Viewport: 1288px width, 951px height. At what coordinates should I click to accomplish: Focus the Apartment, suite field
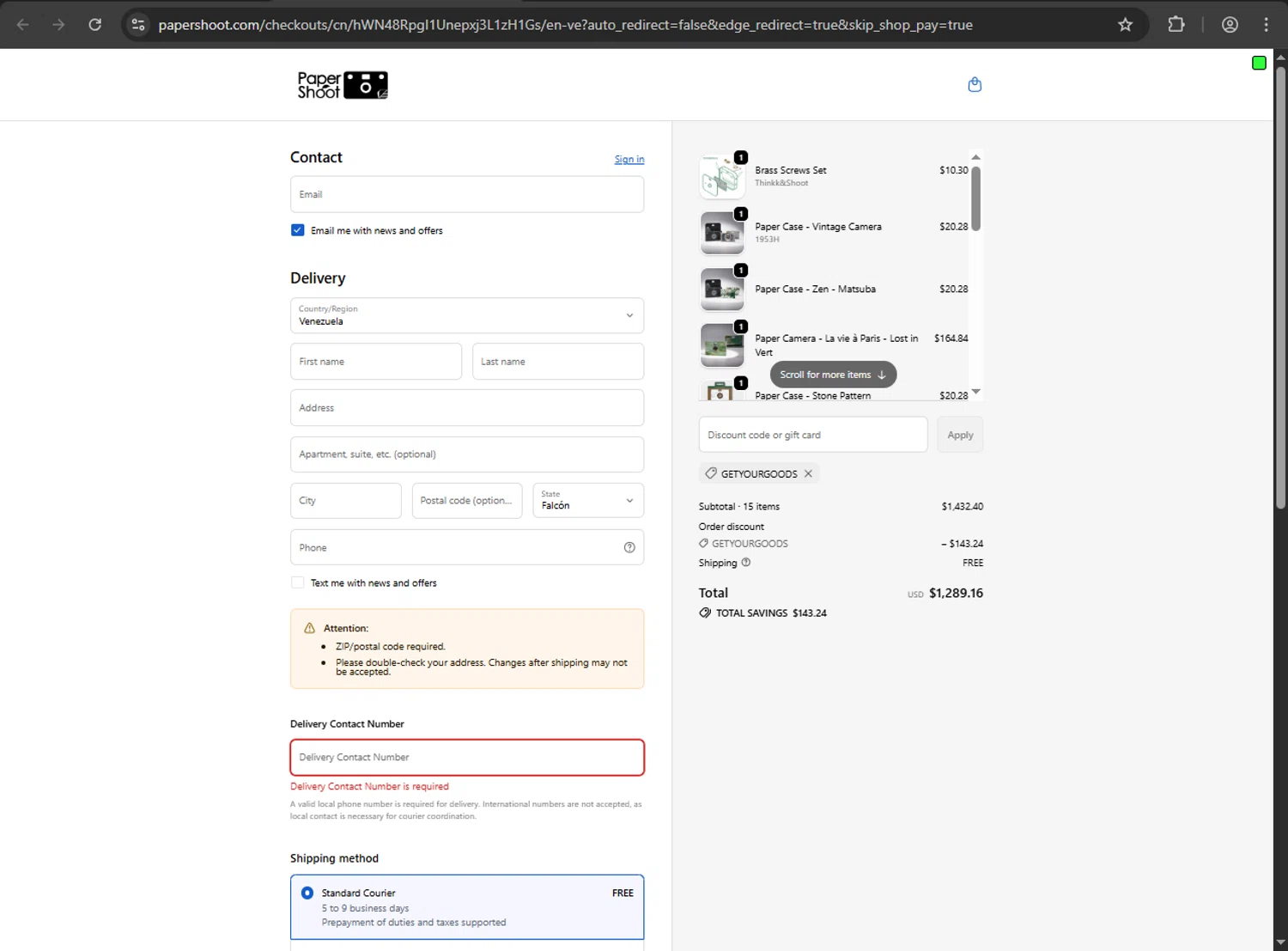pos(467,454)
